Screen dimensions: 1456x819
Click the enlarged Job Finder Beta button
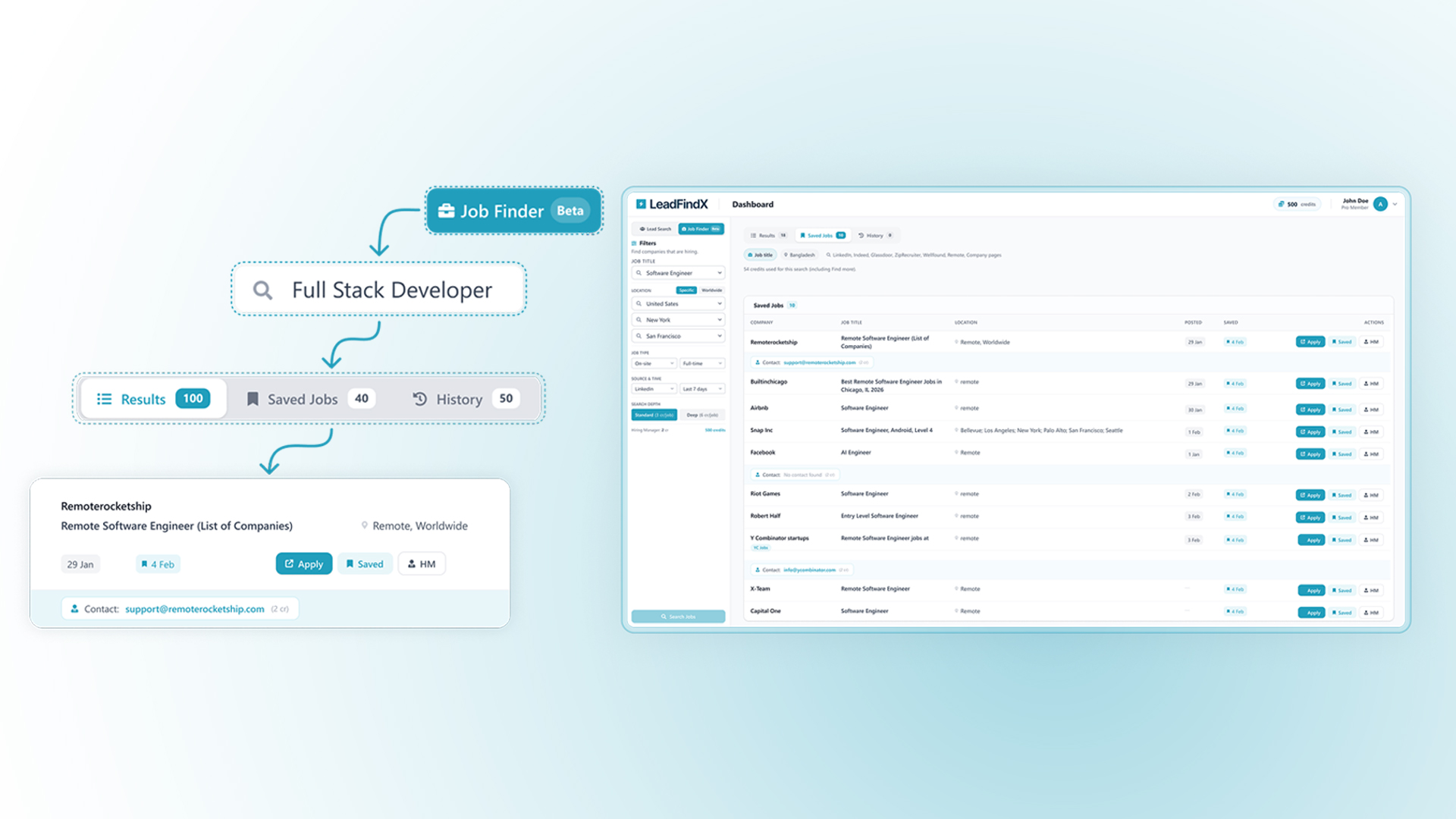(x=514, y=211)
